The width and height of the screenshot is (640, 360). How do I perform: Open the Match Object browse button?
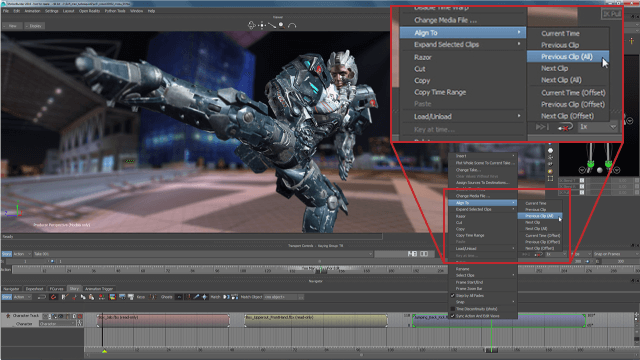click(x=301, y=297)
